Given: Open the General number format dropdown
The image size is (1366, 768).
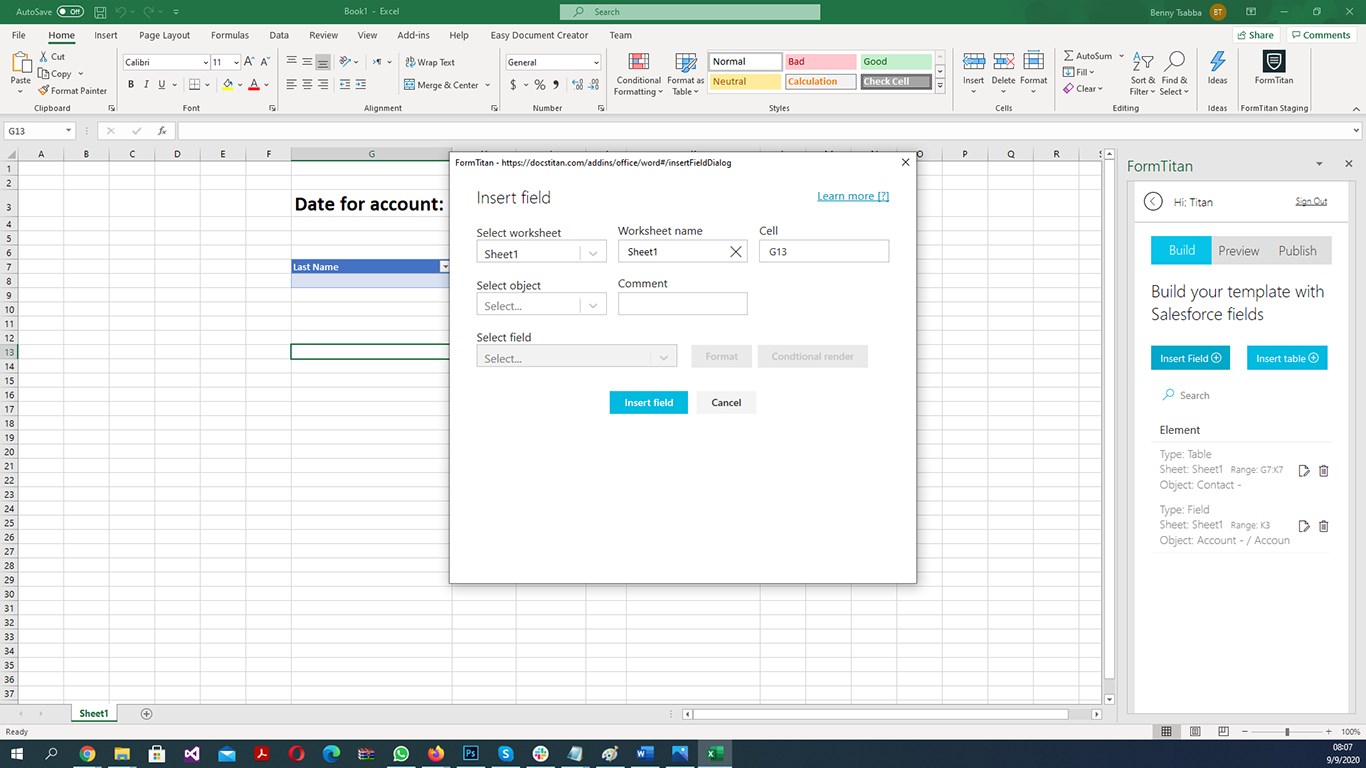Looking at the screenshot, I should (596, 62).
